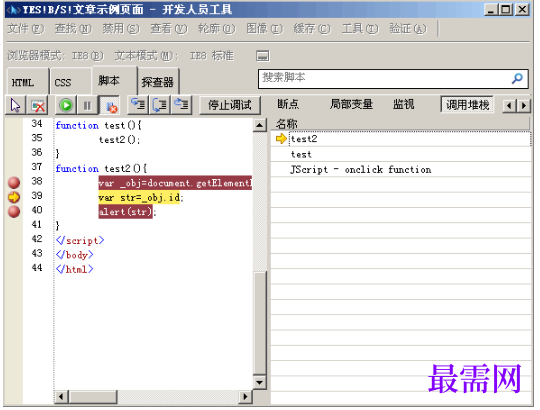Select the element-picker arrow tool

[x=15, y=105]
